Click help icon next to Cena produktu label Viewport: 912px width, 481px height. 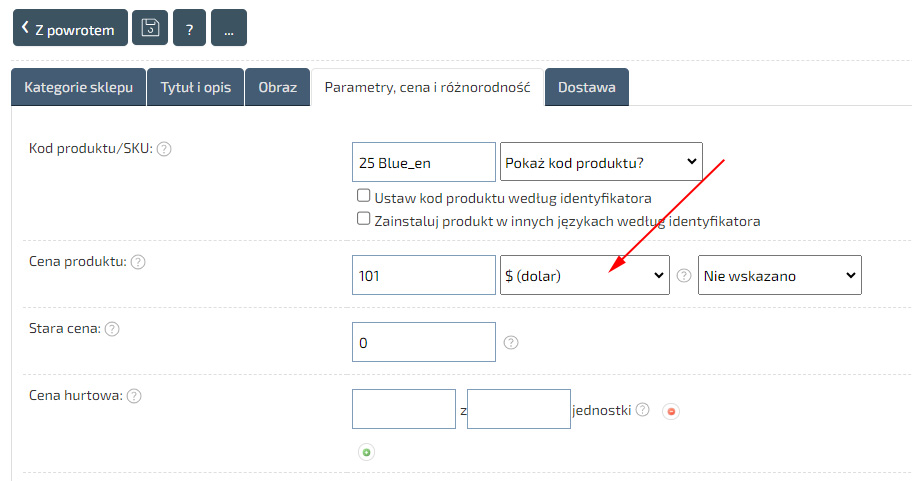tap(138, 262)
